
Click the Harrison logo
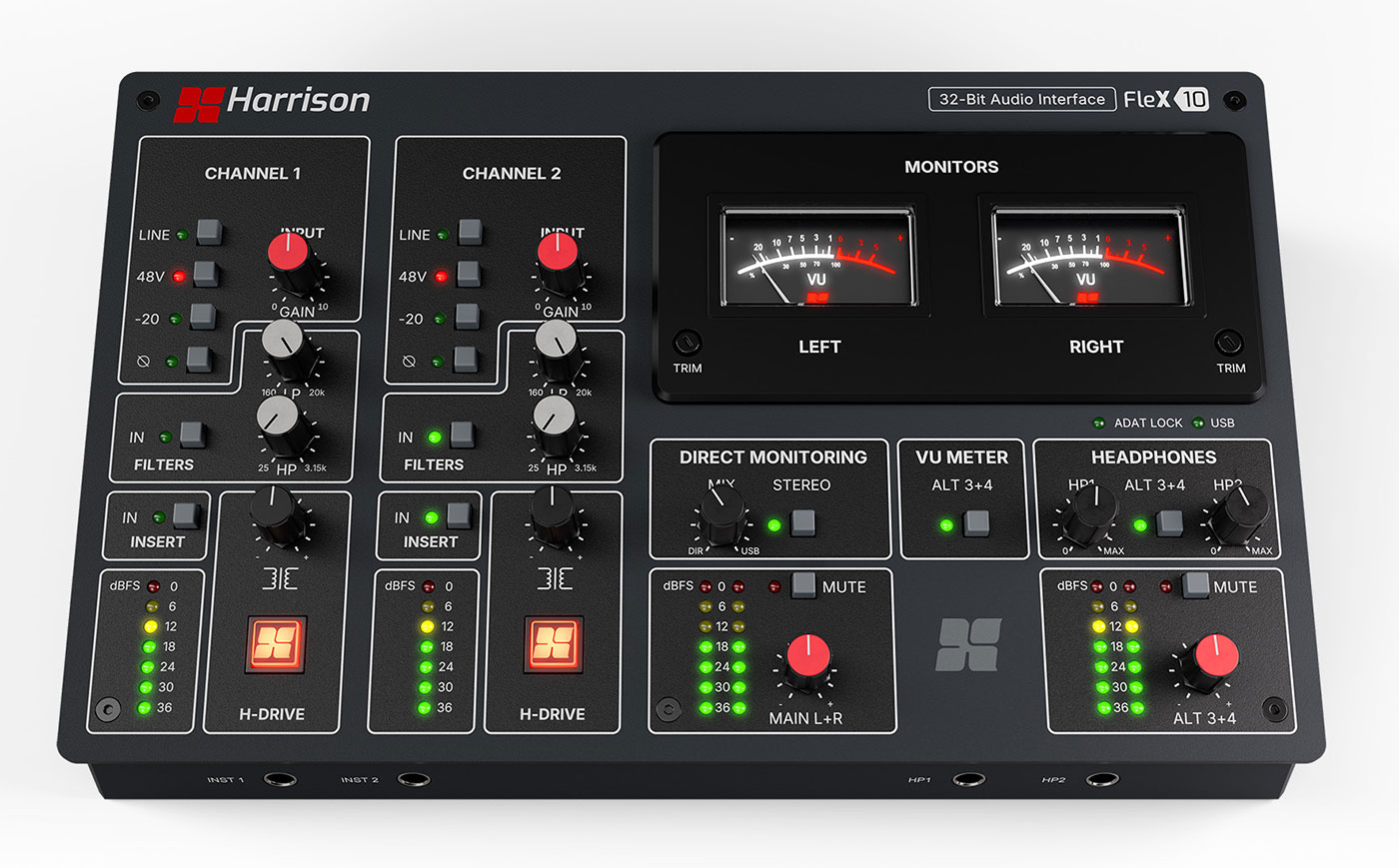(272, 102)
